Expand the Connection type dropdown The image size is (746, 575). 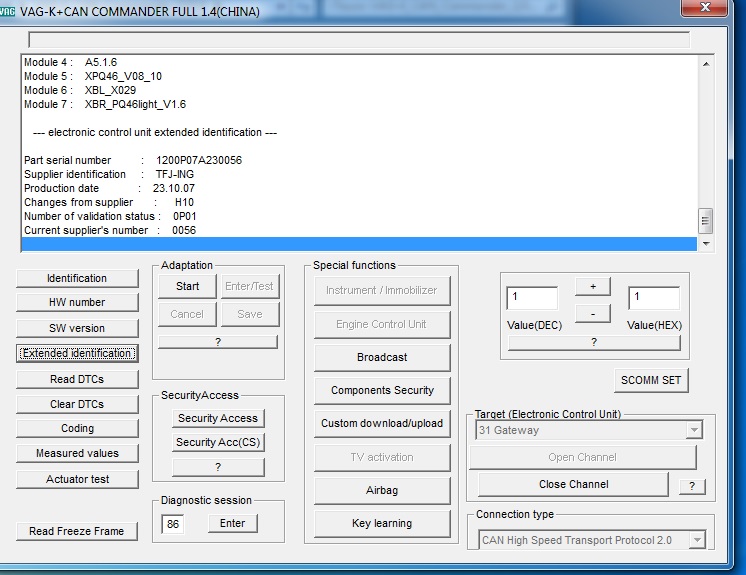click(696, 540)
